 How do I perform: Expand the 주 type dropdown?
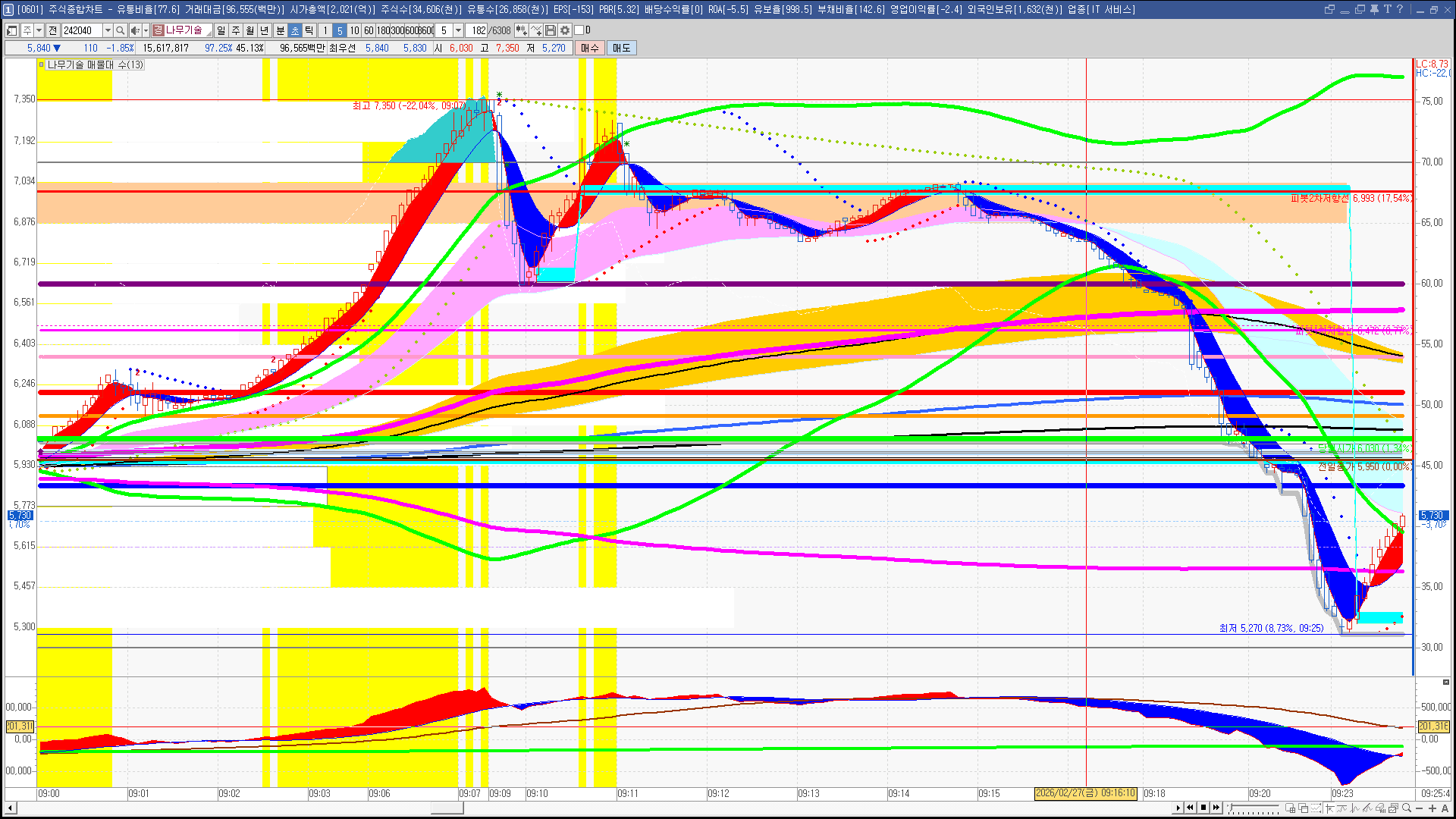(39, 30)
